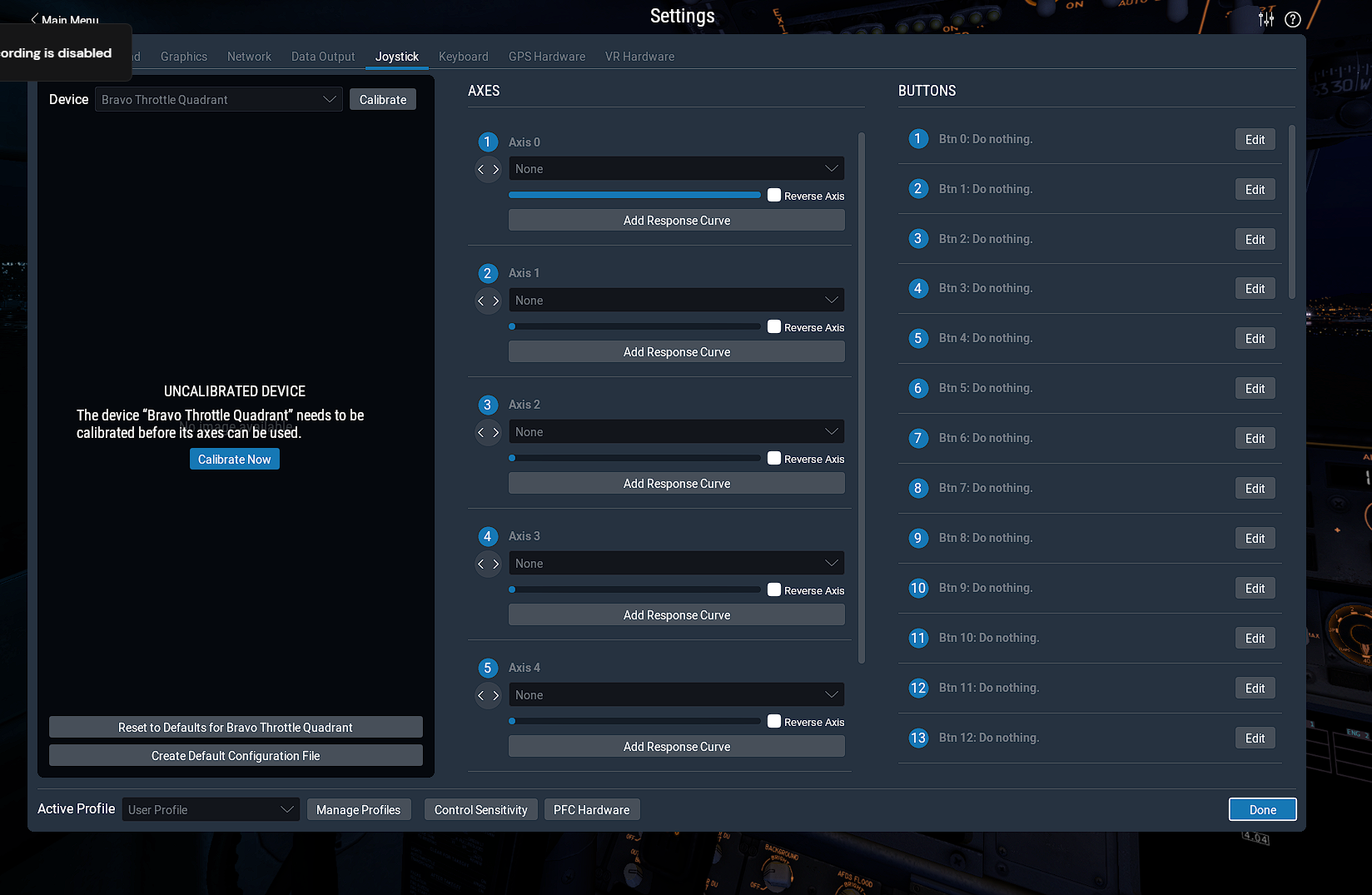This screenshot has height=895, width=1372.
Task: Click the number 7 badge for Btn 6
Action: (x=917, y=439)
